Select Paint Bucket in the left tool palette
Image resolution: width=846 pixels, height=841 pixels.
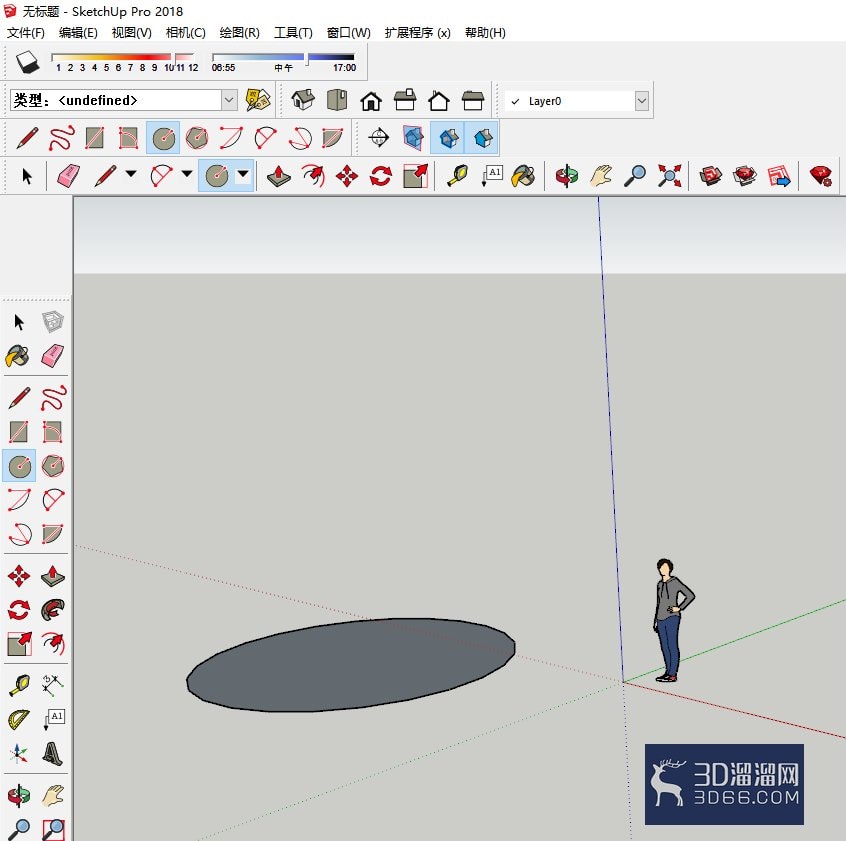[18, 356]
